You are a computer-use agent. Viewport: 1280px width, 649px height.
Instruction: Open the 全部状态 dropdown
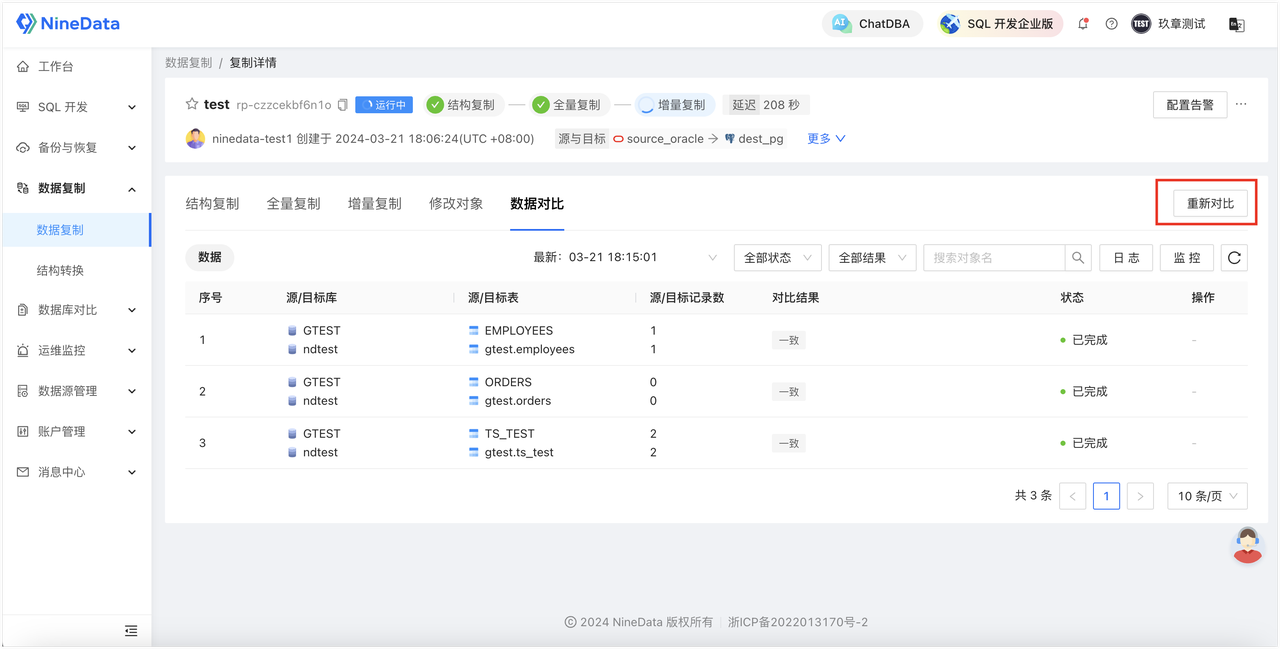click(777, 257)
